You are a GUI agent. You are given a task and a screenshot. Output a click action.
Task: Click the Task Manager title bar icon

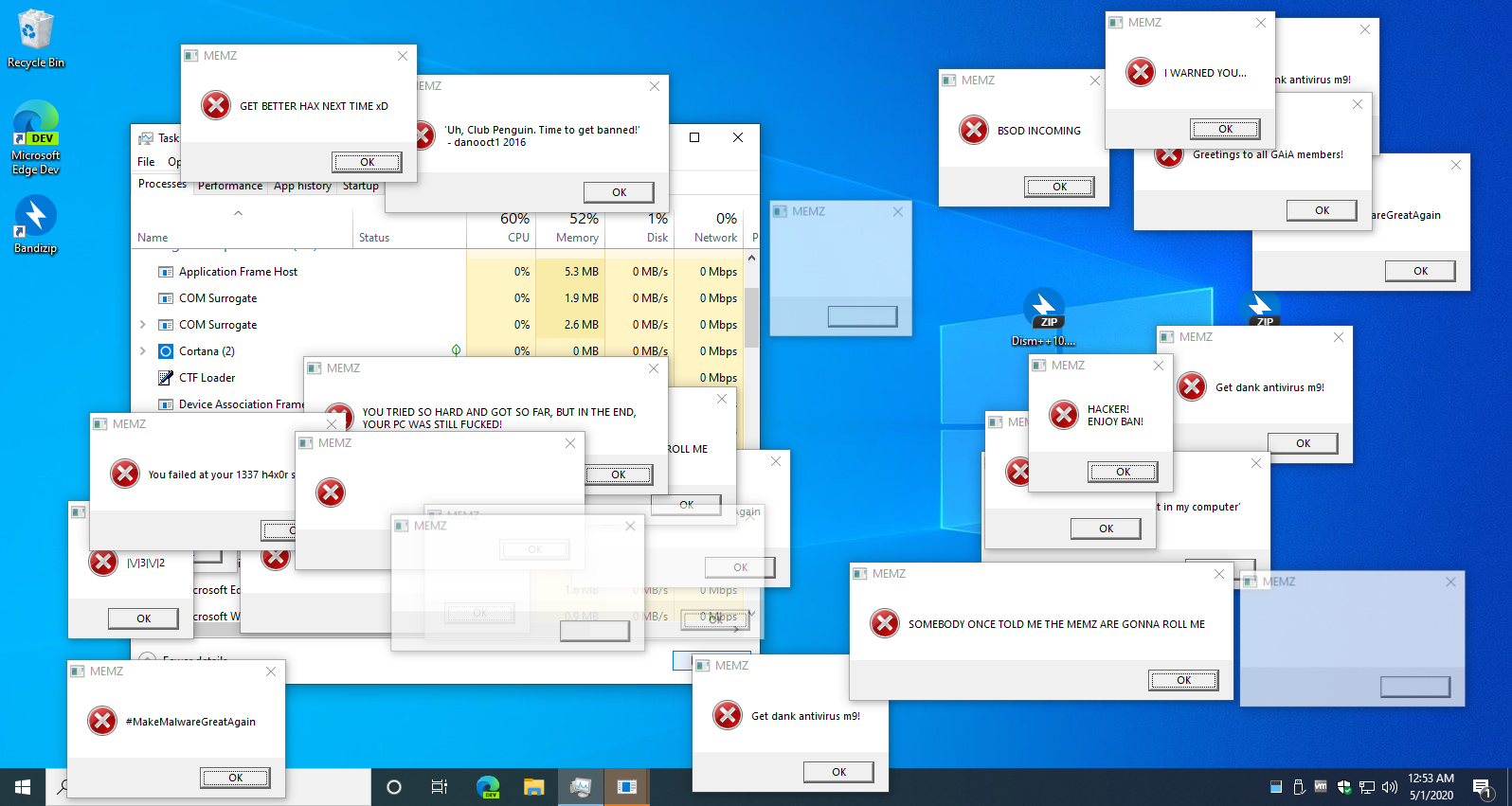pyautogui.click(x=146, y=138)
